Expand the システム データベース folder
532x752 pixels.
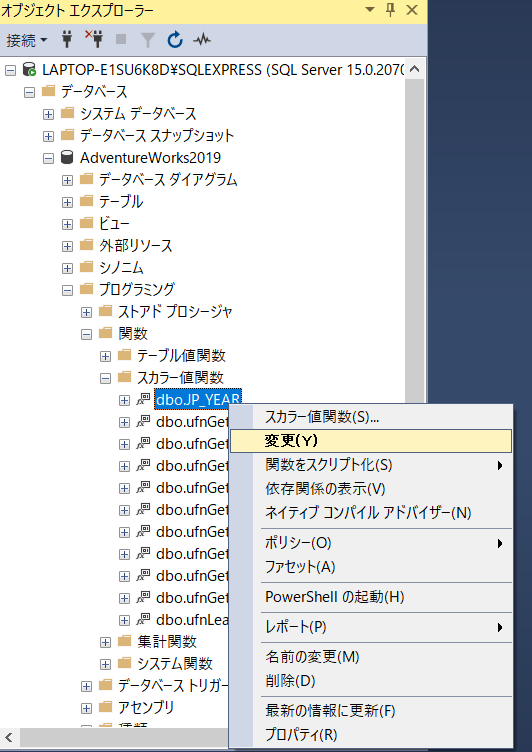[x=48, y=114]
